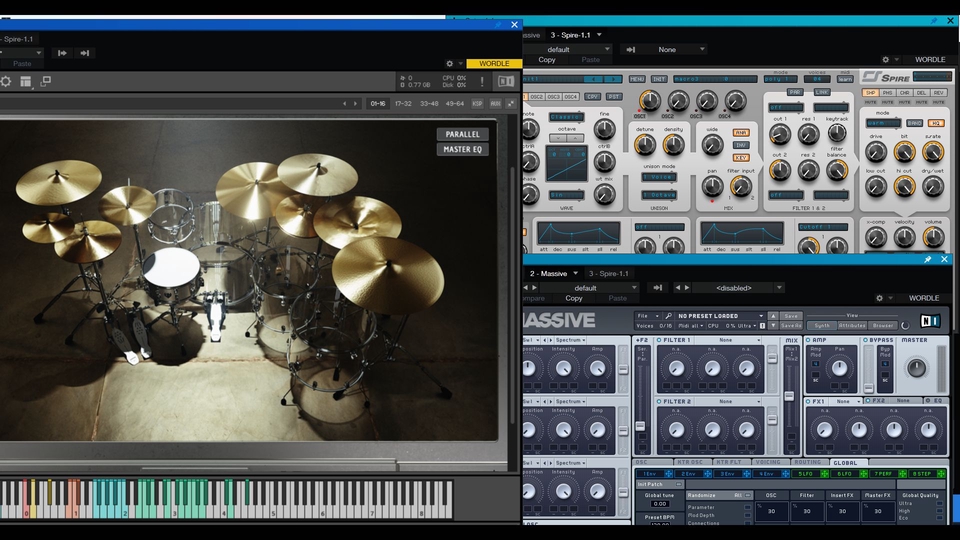This screenshot has width=960, height=540.
Task: Click Kontakt next multi page arrow
Action: click(355, 103)
